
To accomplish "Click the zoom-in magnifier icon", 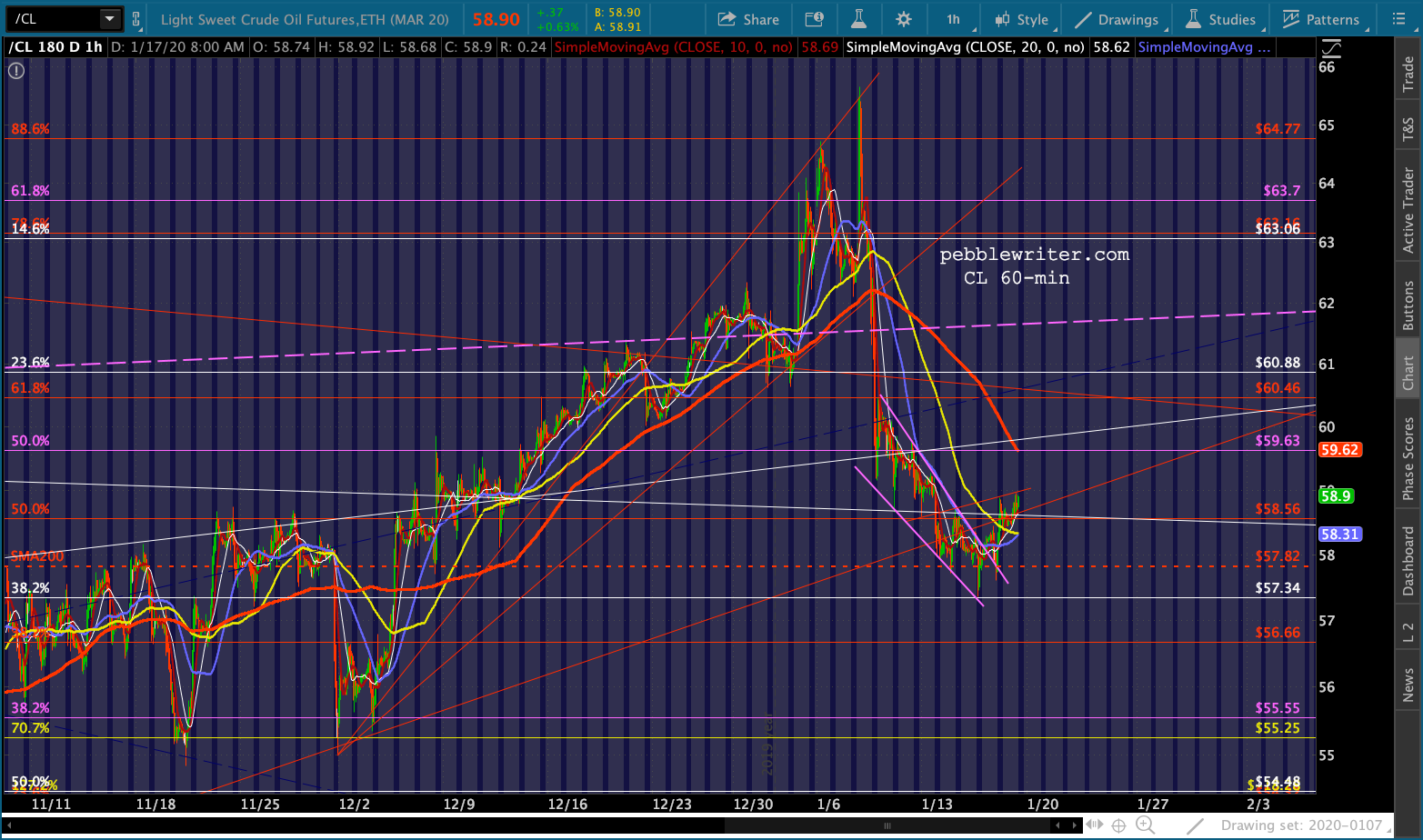I will (1146, 825).
